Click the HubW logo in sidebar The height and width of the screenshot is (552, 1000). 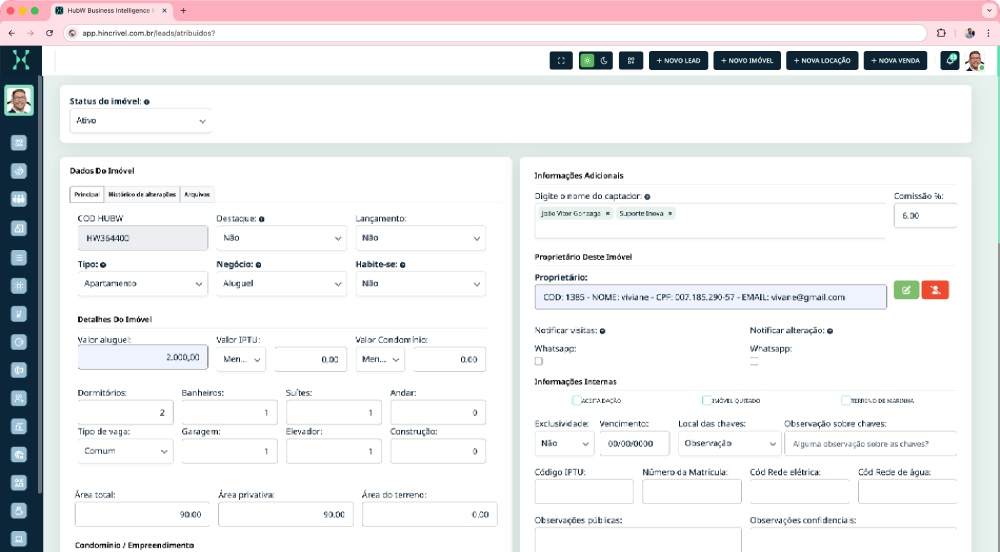coord(20,60)
